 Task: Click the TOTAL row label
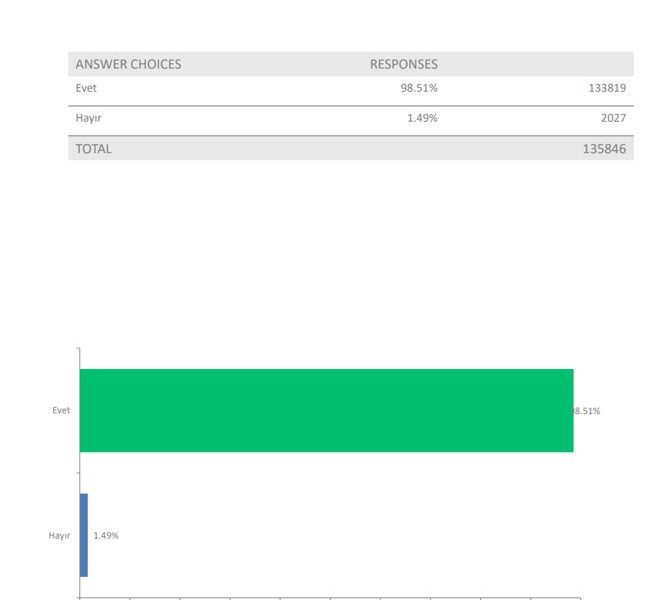point(94,149)
